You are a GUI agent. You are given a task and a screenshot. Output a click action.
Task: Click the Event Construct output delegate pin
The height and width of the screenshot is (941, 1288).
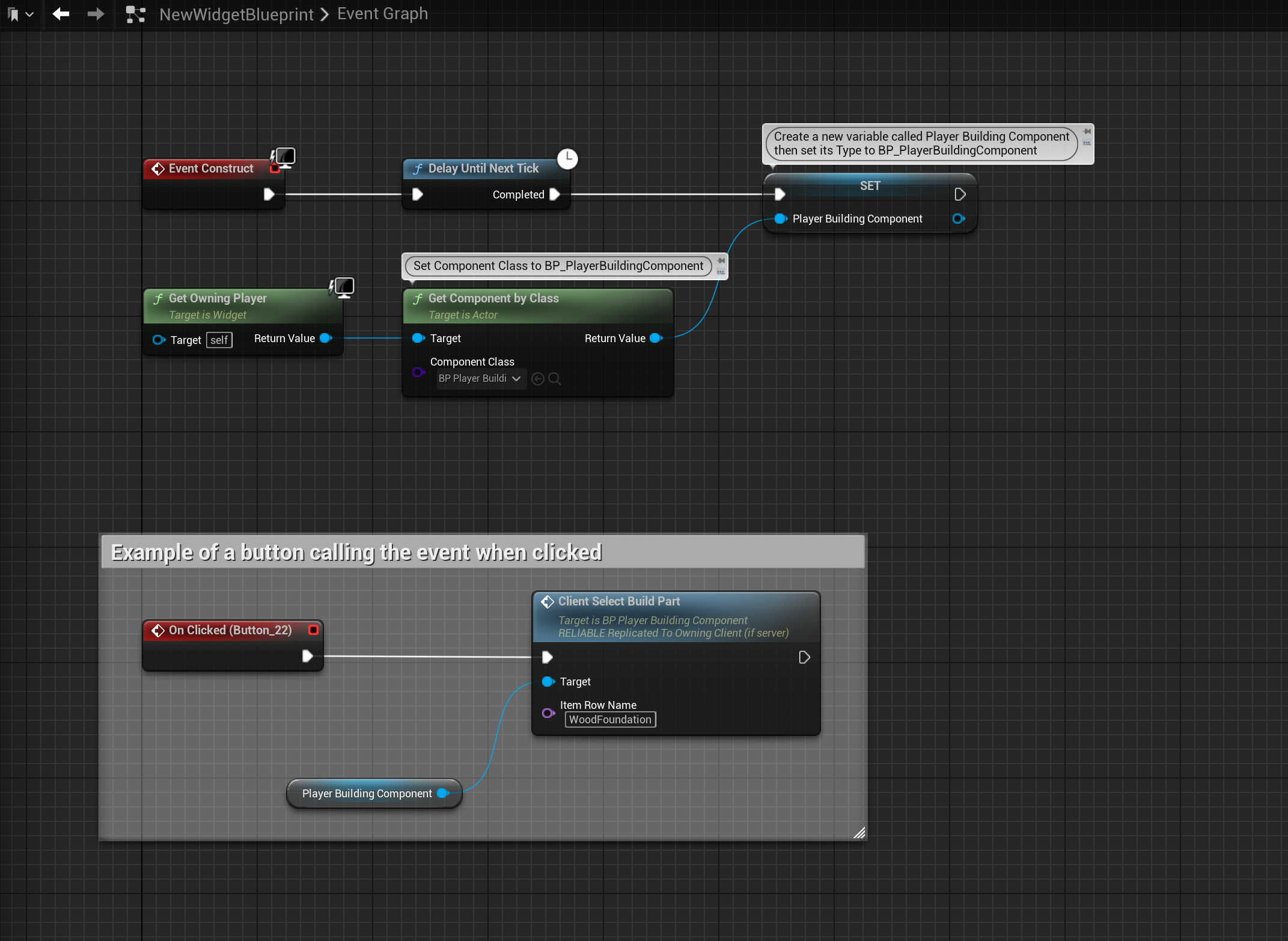point(275,169)
